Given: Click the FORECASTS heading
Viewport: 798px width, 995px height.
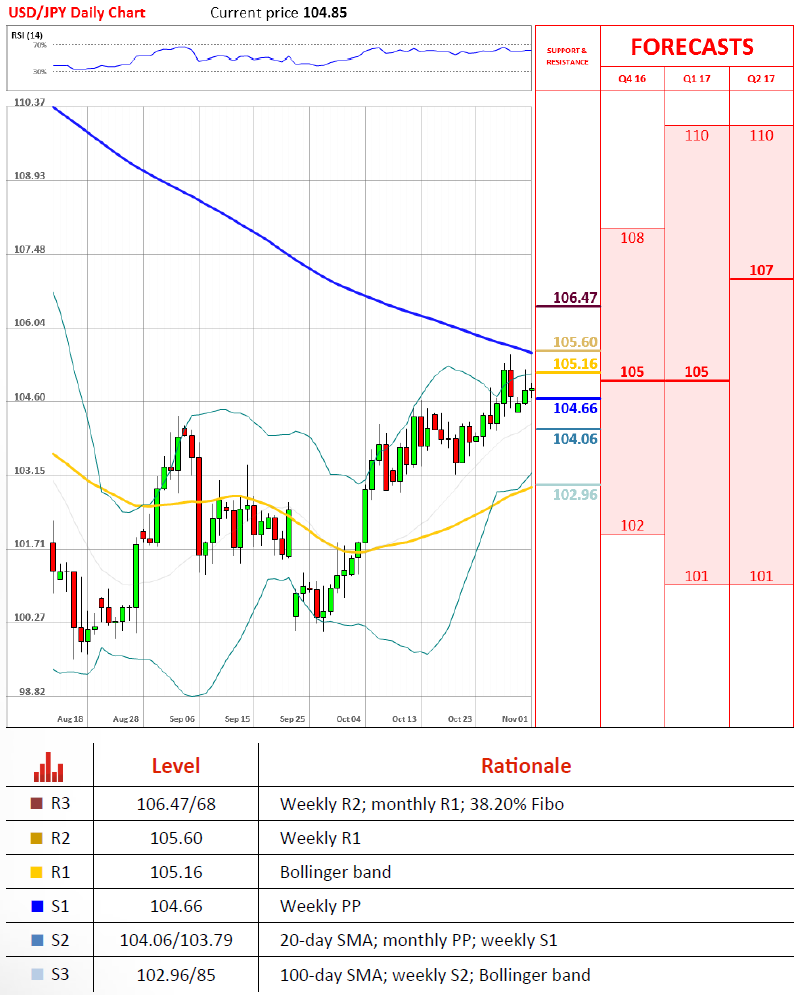Looking at the screenshot, I should pos(692,47).
